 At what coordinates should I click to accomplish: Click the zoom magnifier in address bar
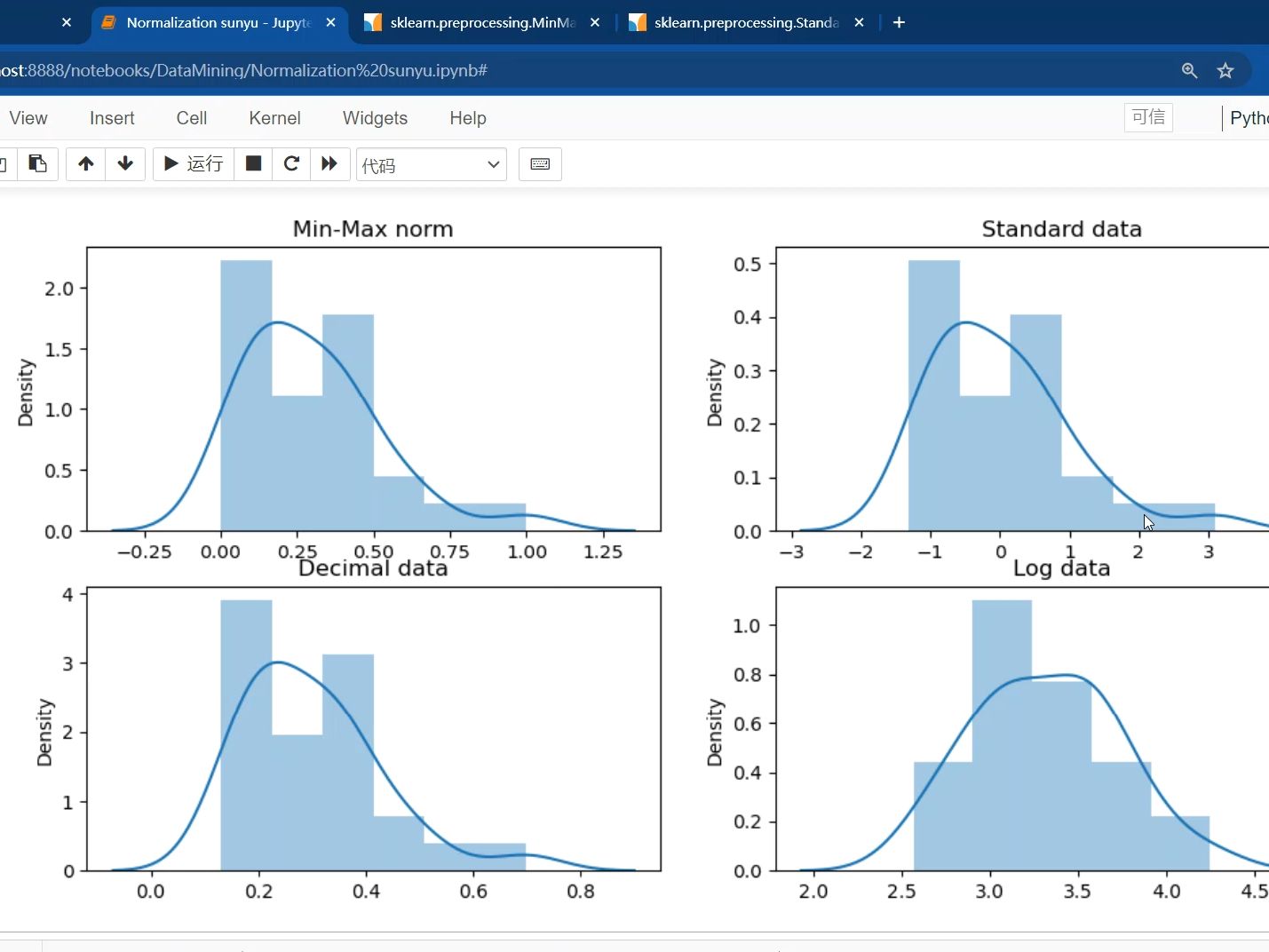tap(1190, 70)
